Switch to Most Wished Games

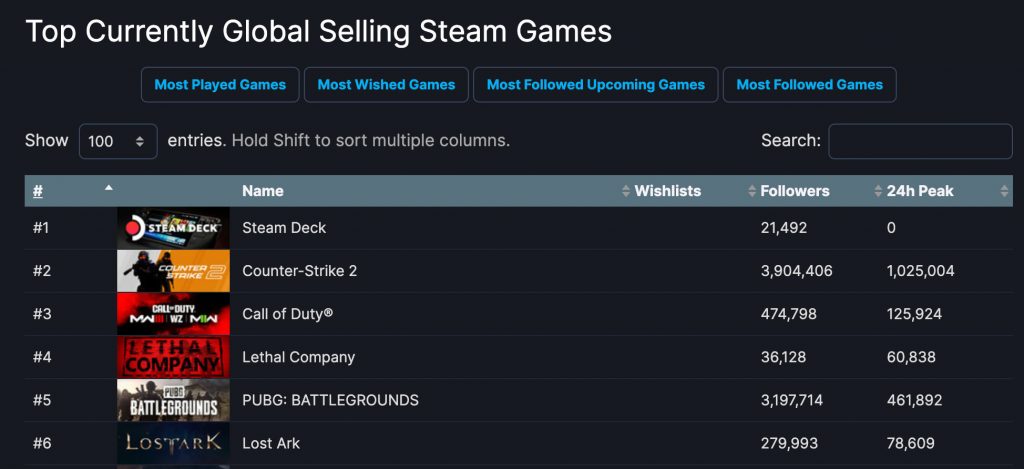(x=386, y=85)
